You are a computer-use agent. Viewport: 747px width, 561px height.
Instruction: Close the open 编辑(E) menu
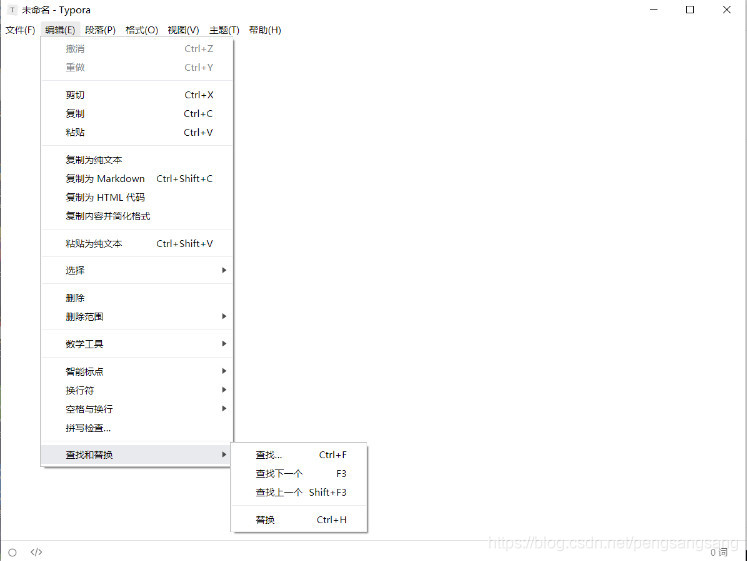coord(60,30)
